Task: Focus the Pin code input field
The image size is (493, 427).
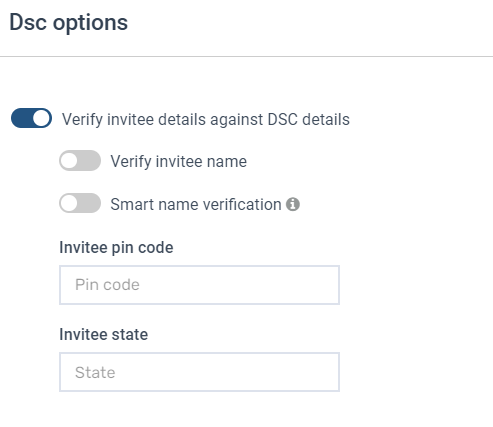Action: point(199,285)
